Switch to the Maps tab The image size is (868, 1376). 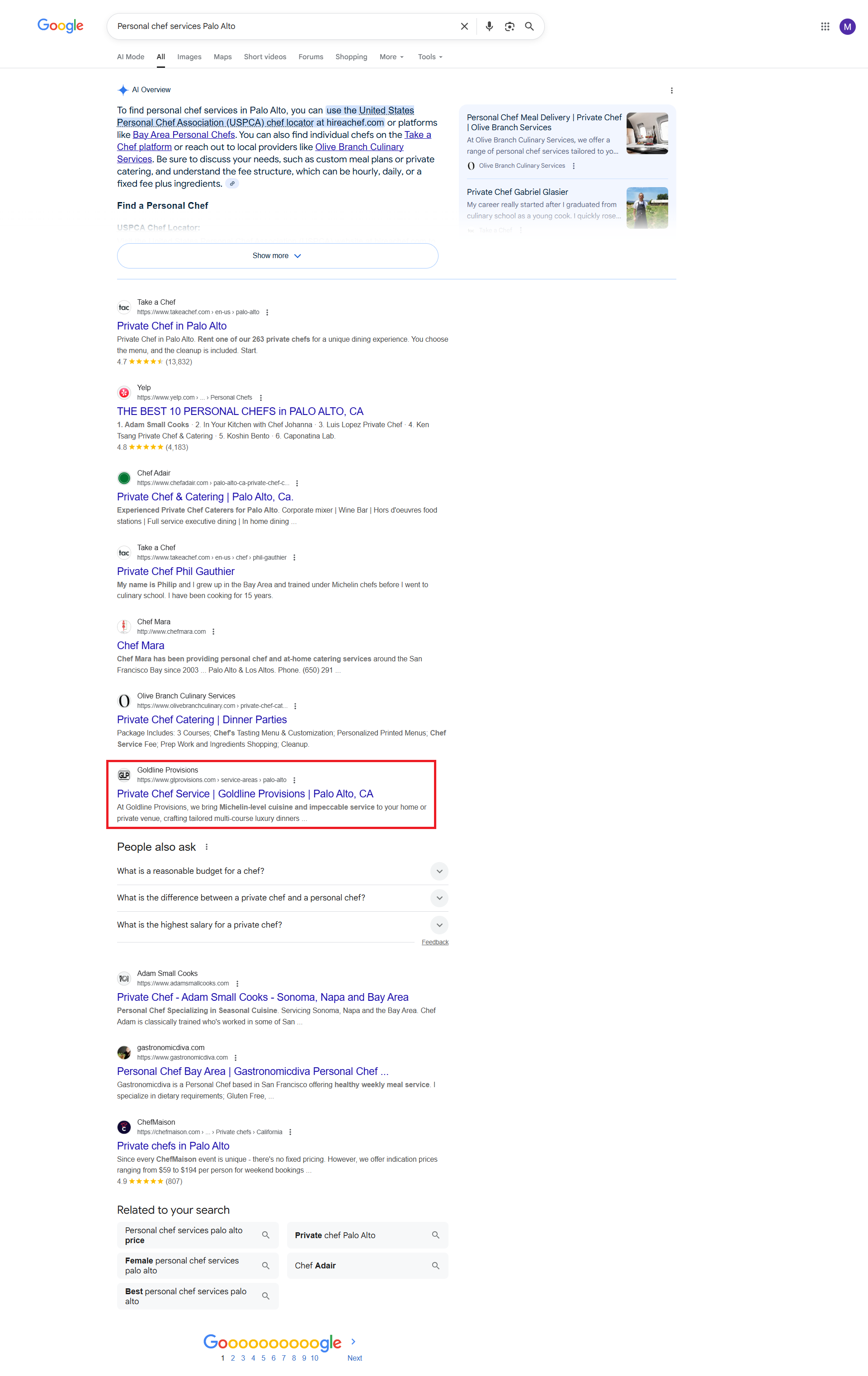click(222, 57)
